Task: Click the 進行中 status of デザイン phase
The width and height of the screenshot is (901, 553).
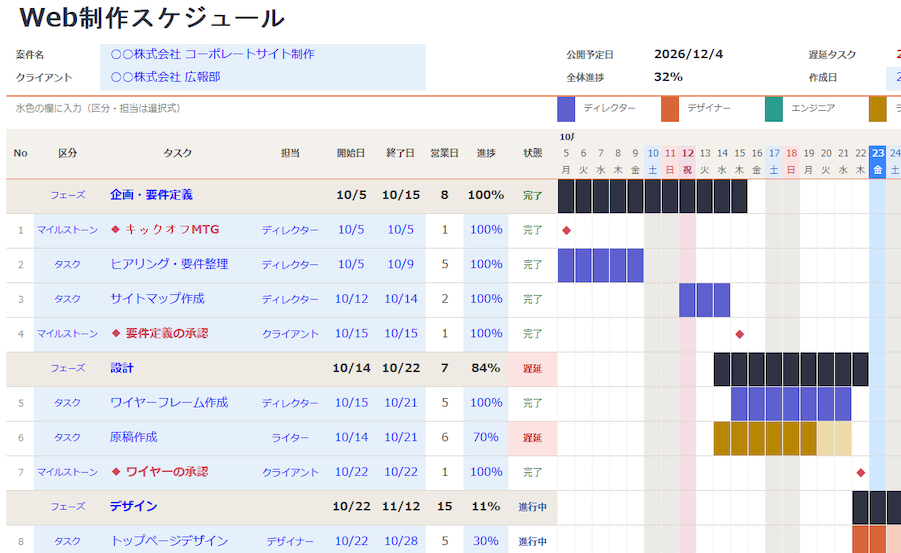Action: [533, 507]
